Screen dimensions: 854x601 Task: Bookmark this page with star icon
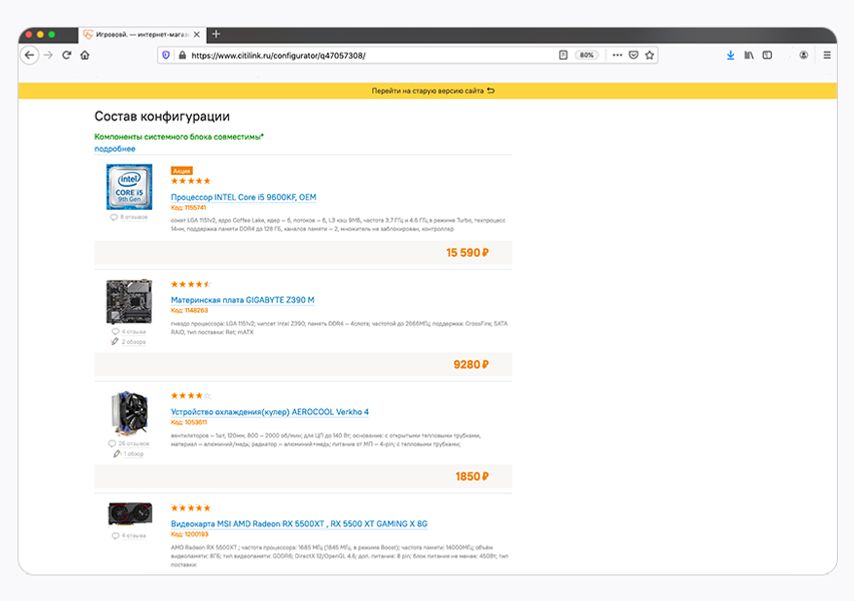coord(649,55)
